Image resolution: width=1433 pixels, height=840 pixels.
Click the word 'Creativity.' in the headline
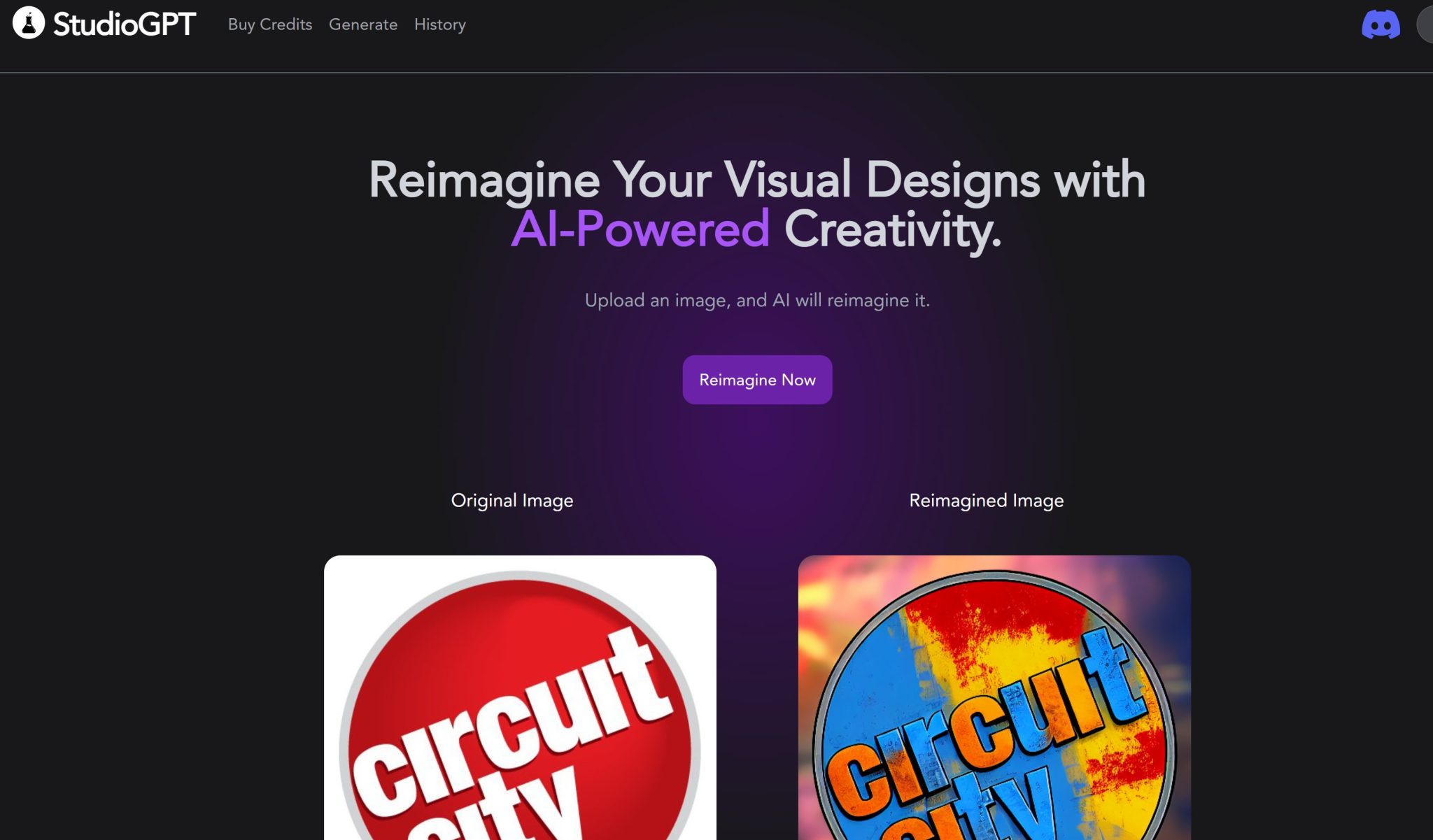point(893,229)
